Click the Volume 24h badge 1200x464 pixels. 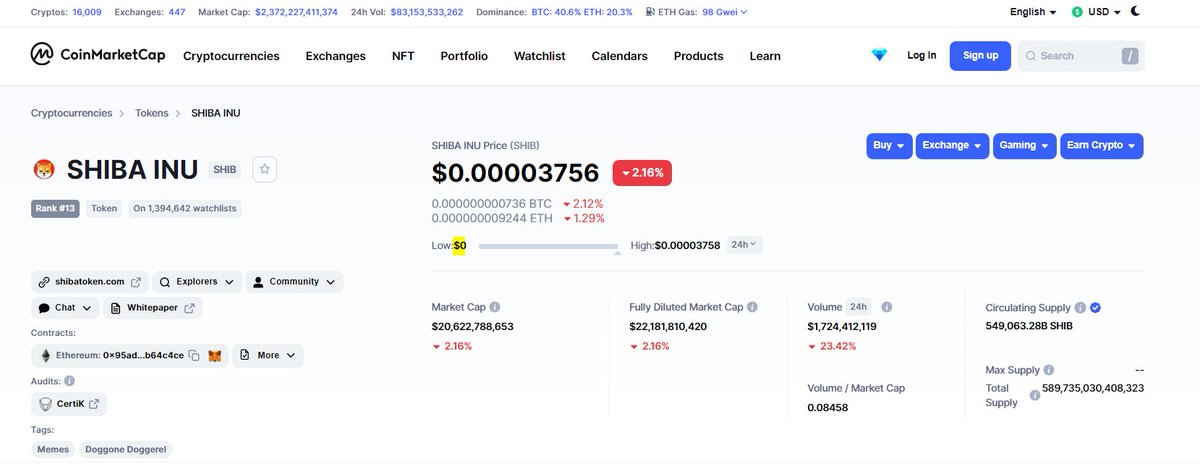[x=859, y=308]
